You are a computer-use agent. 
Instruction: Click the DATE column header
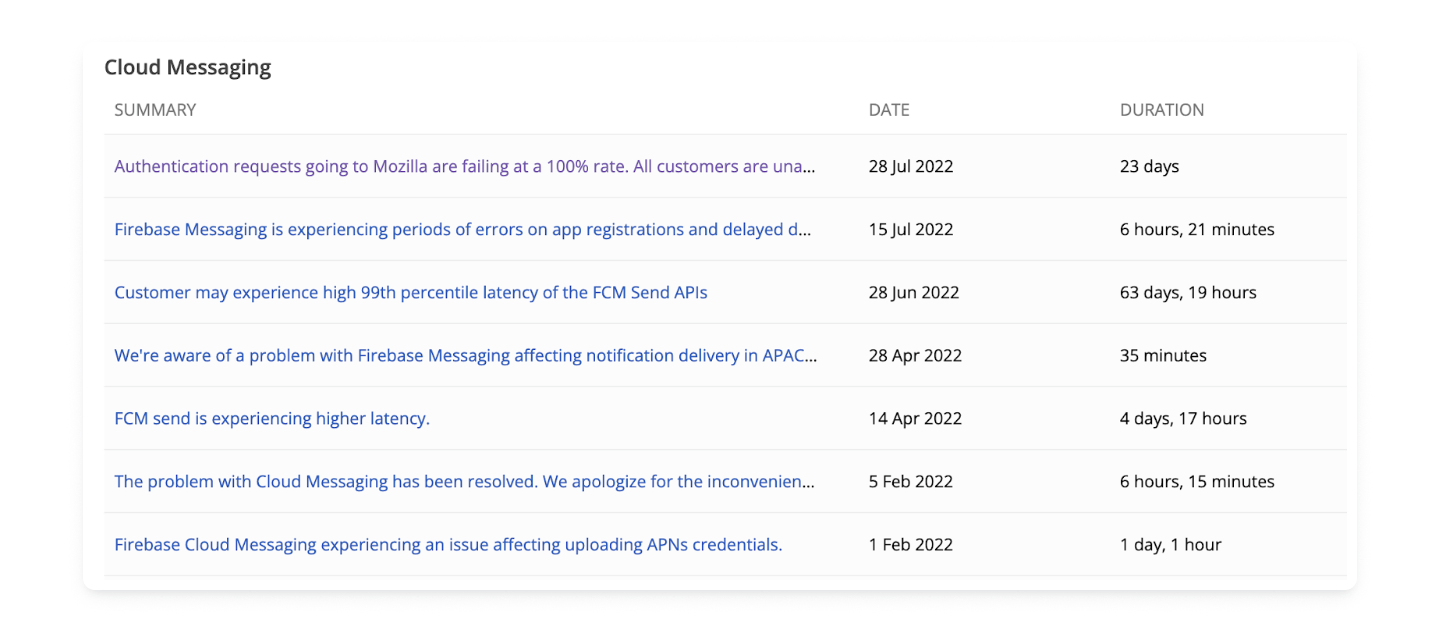pos(889,110)
